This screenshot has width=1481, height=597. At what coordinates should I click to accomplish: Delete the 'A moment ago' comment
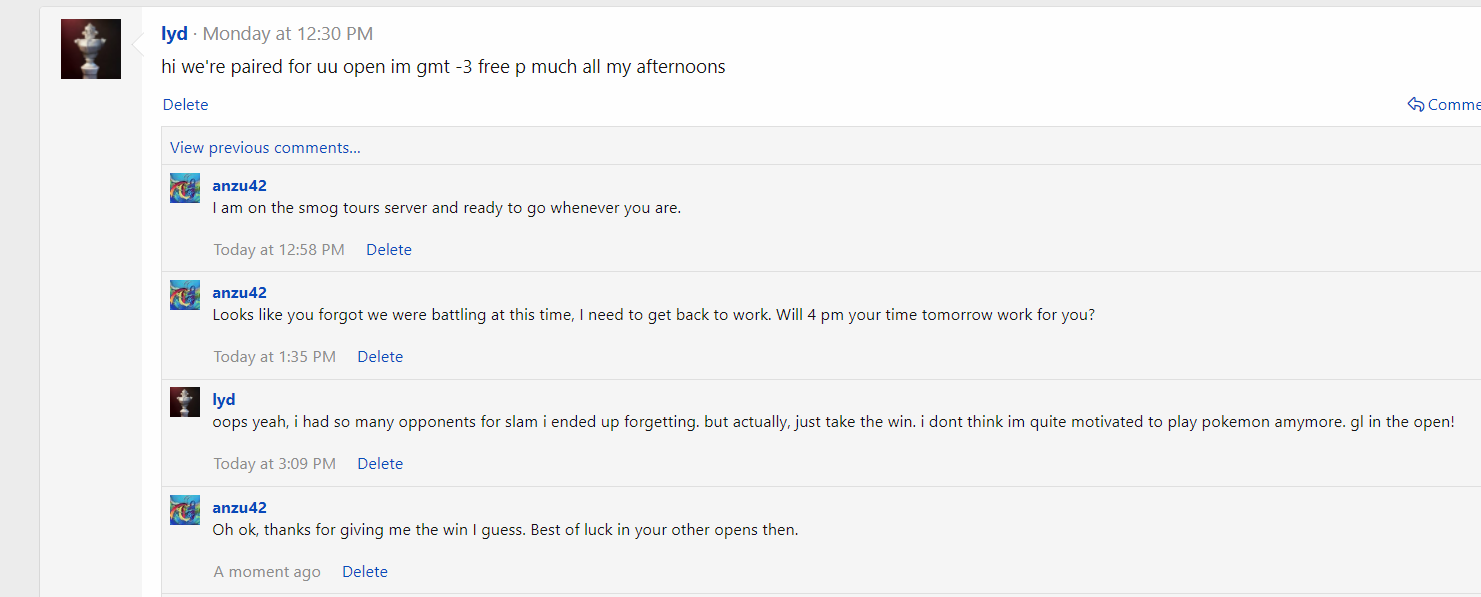point(365,572)
